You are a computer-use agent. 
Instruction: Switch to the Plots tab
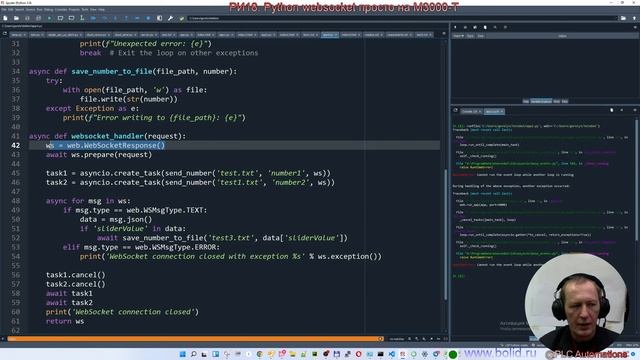pos(556,101)
